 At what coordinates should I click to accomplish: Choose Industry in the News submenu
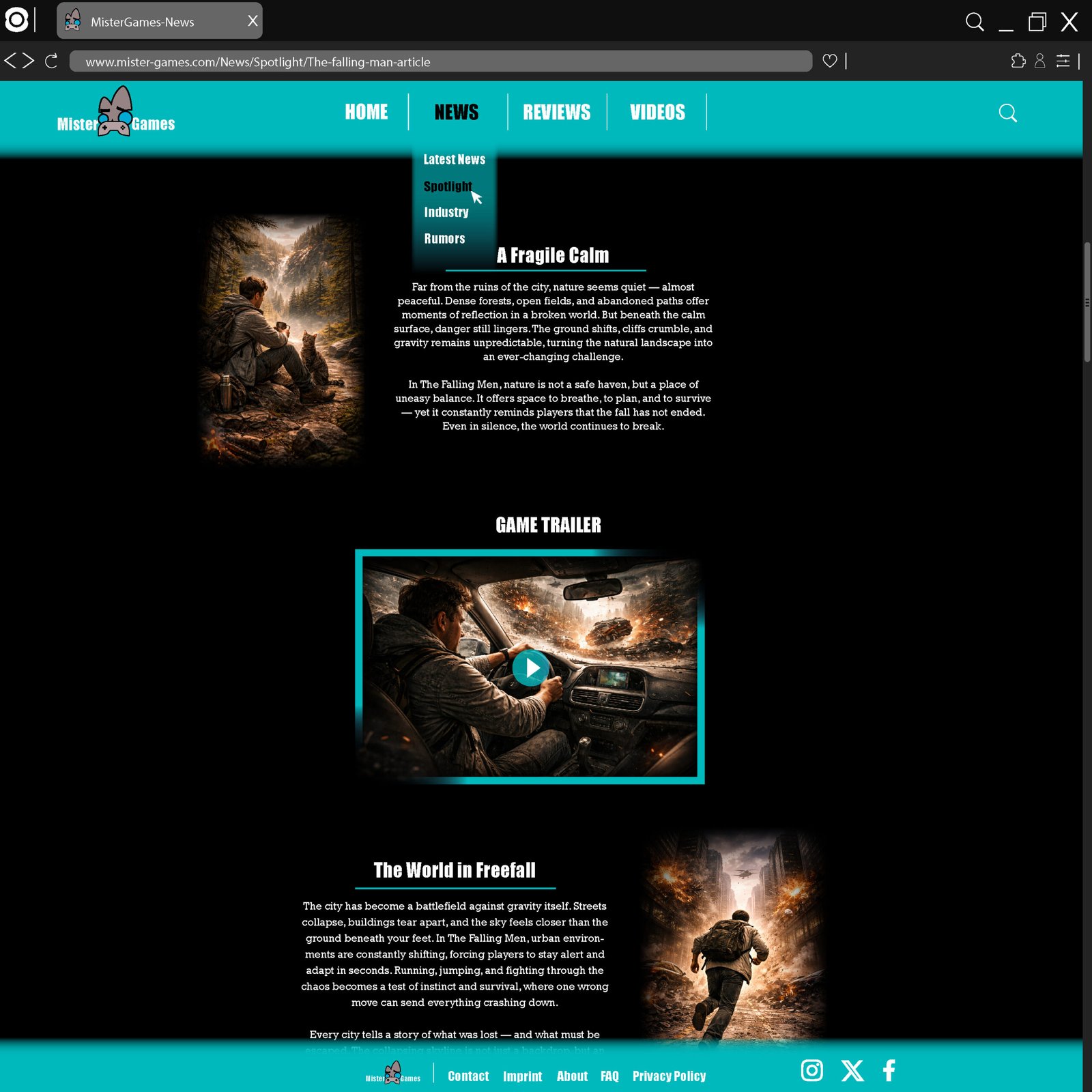tap(446, 212)
